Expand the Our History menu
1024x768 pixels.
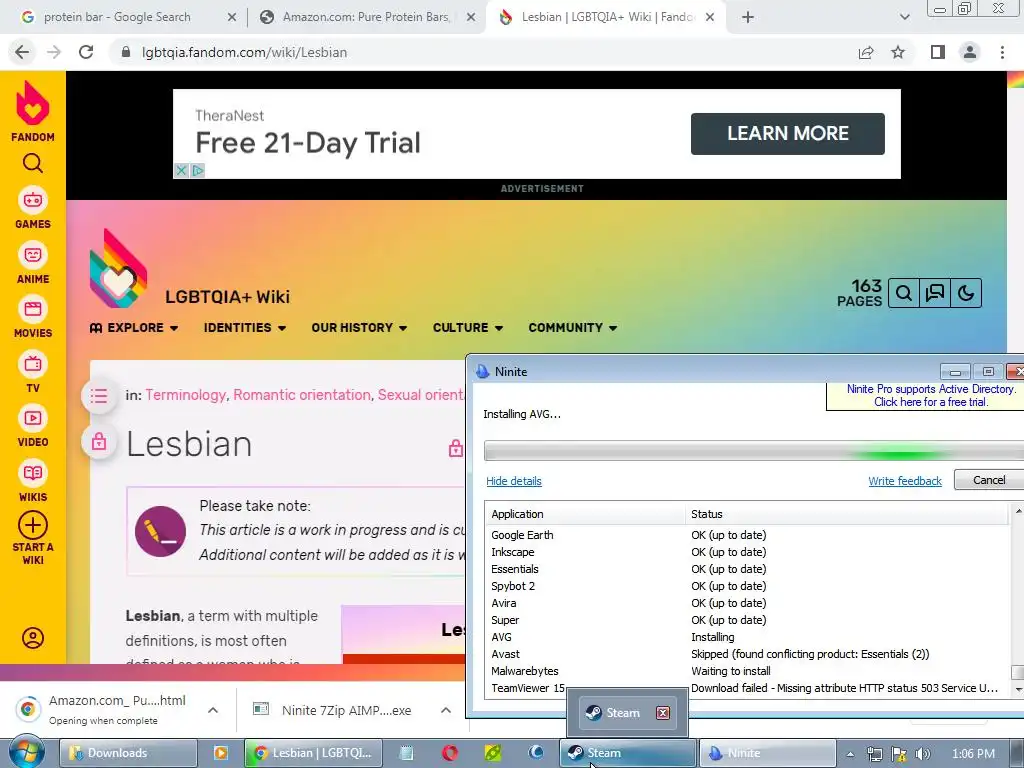[x=359, y=328]
